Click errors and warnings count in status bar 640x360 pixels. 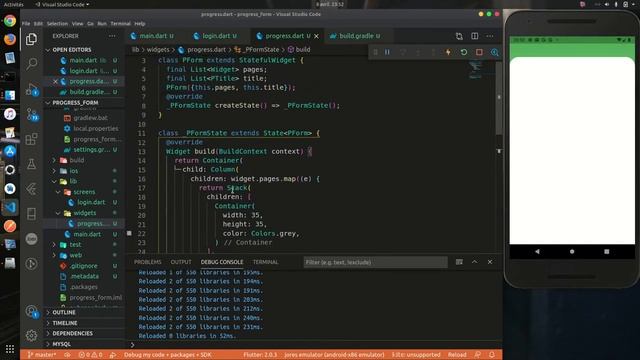tap(90, 355)
